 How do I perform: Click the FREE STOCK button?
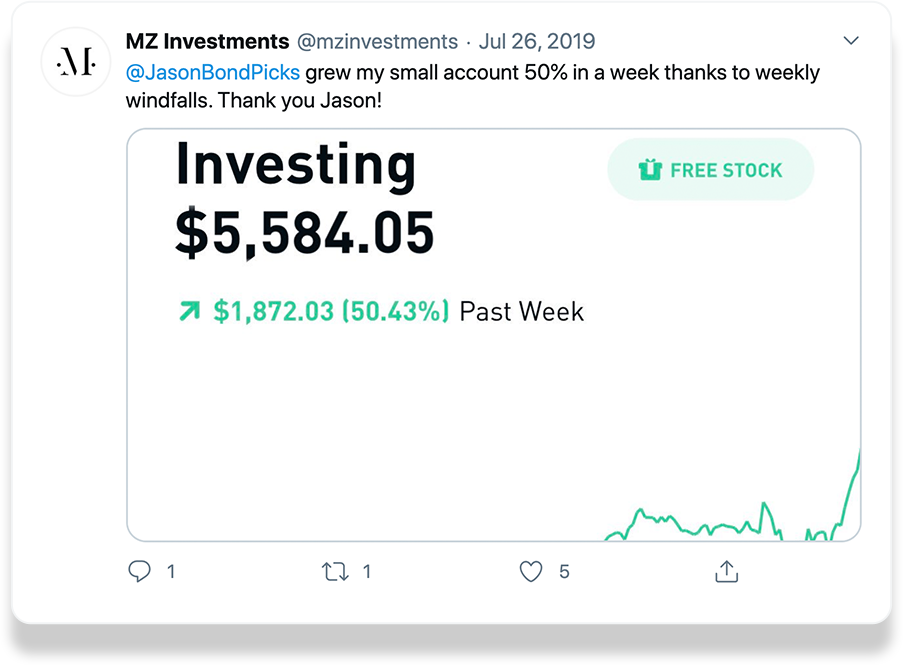tap(711, 169)
